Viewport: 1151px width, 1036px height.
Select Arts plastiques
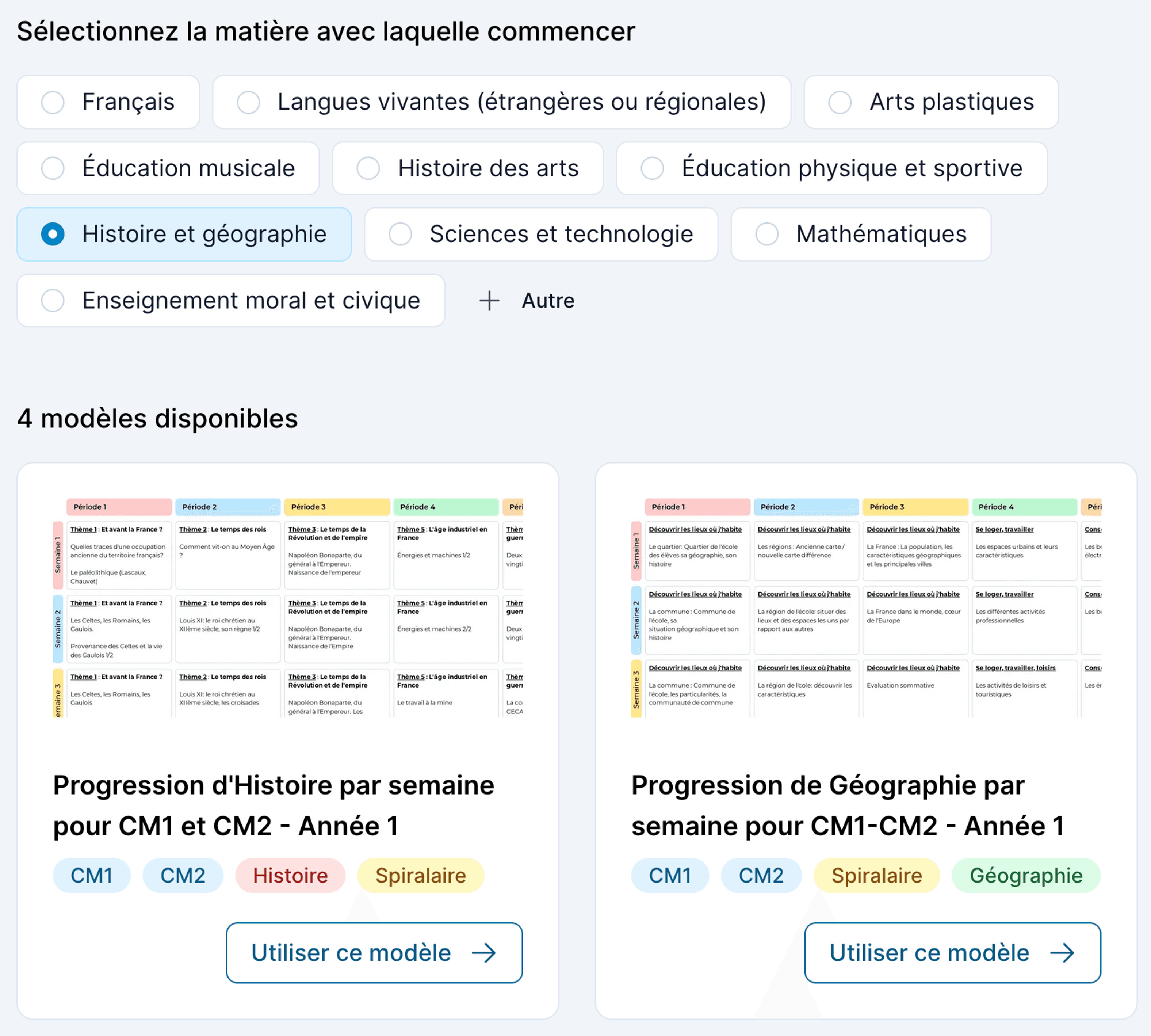[x=930, y=102]
